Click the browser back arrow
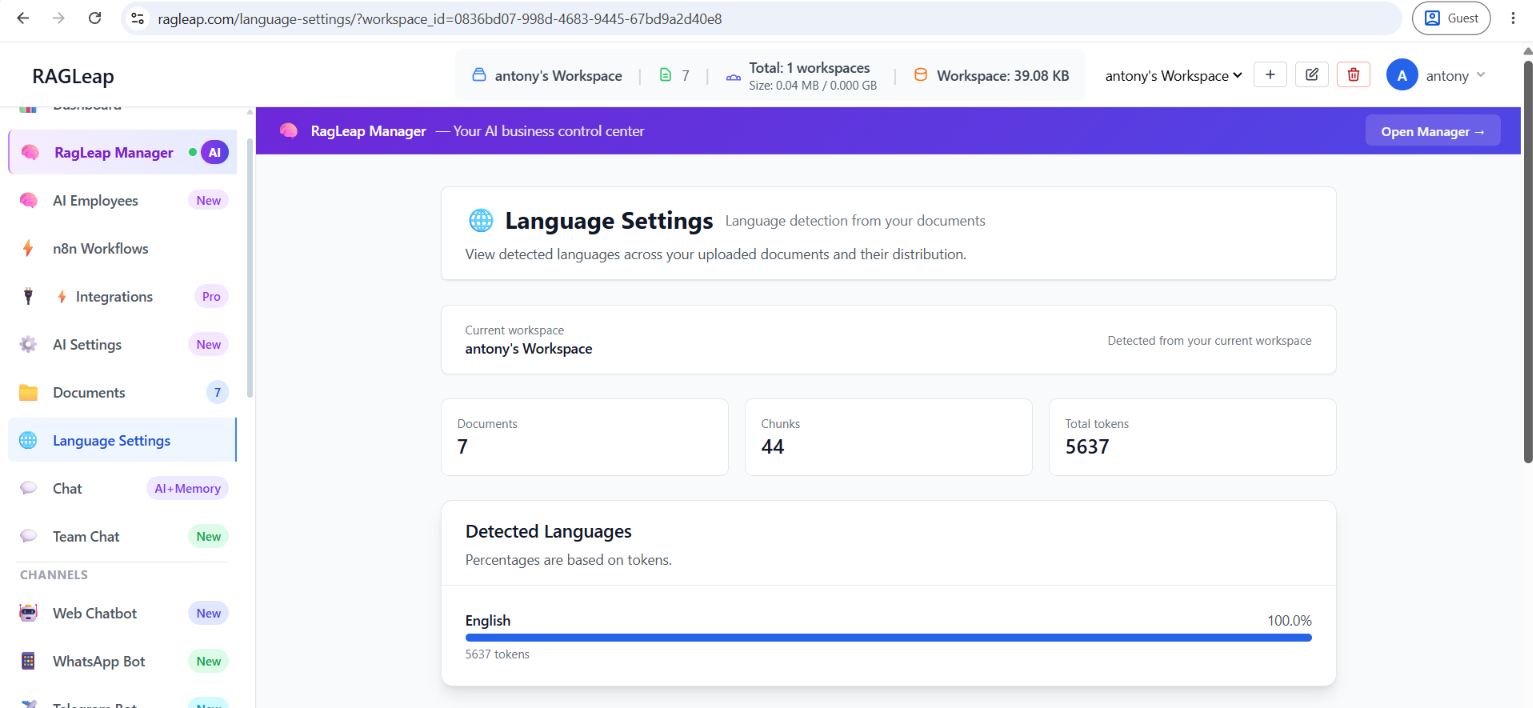The image size is (1533, 708). point(23,18)
